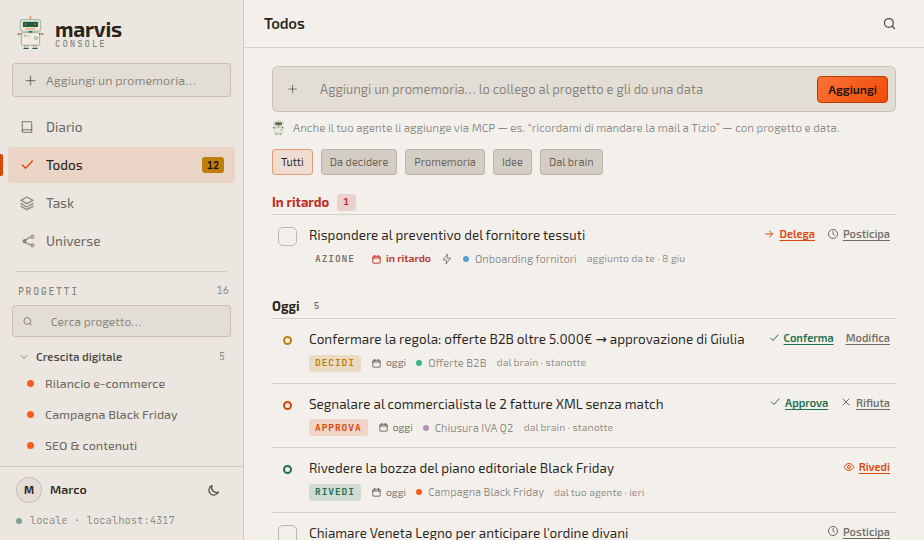Click the 'Offerte B2B' project label
This screenshot has height=540, width=924.
(x=457, y=363)
